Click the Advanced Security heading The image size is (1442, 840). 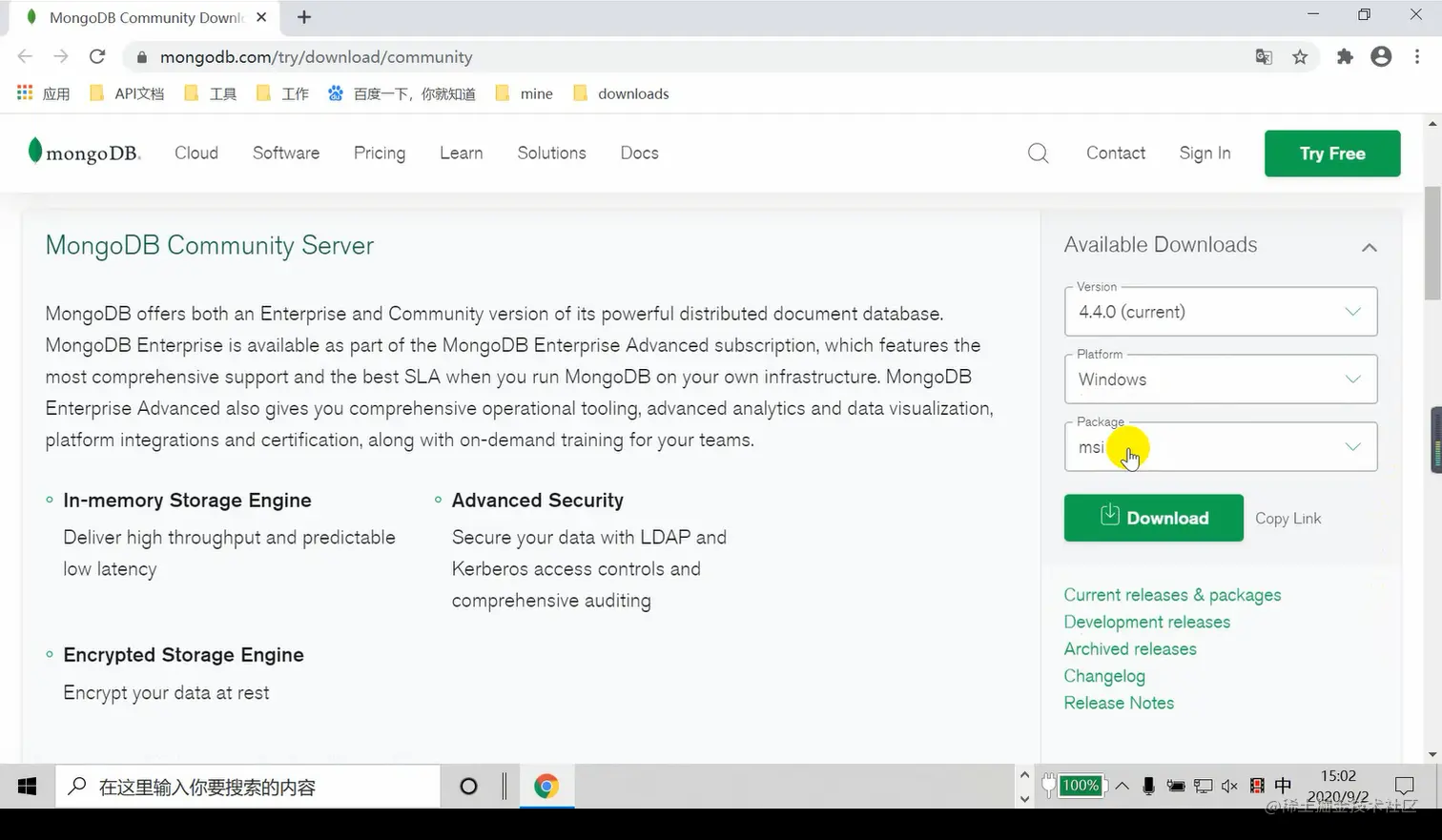click(537, 501)
